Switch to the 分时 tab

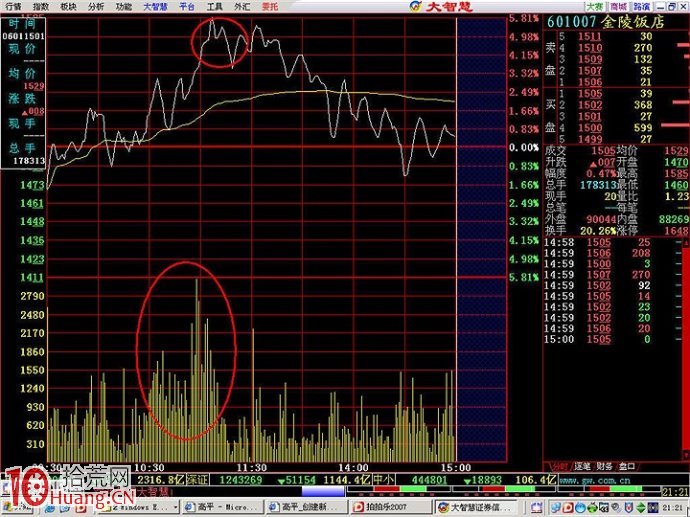[560, 466]
